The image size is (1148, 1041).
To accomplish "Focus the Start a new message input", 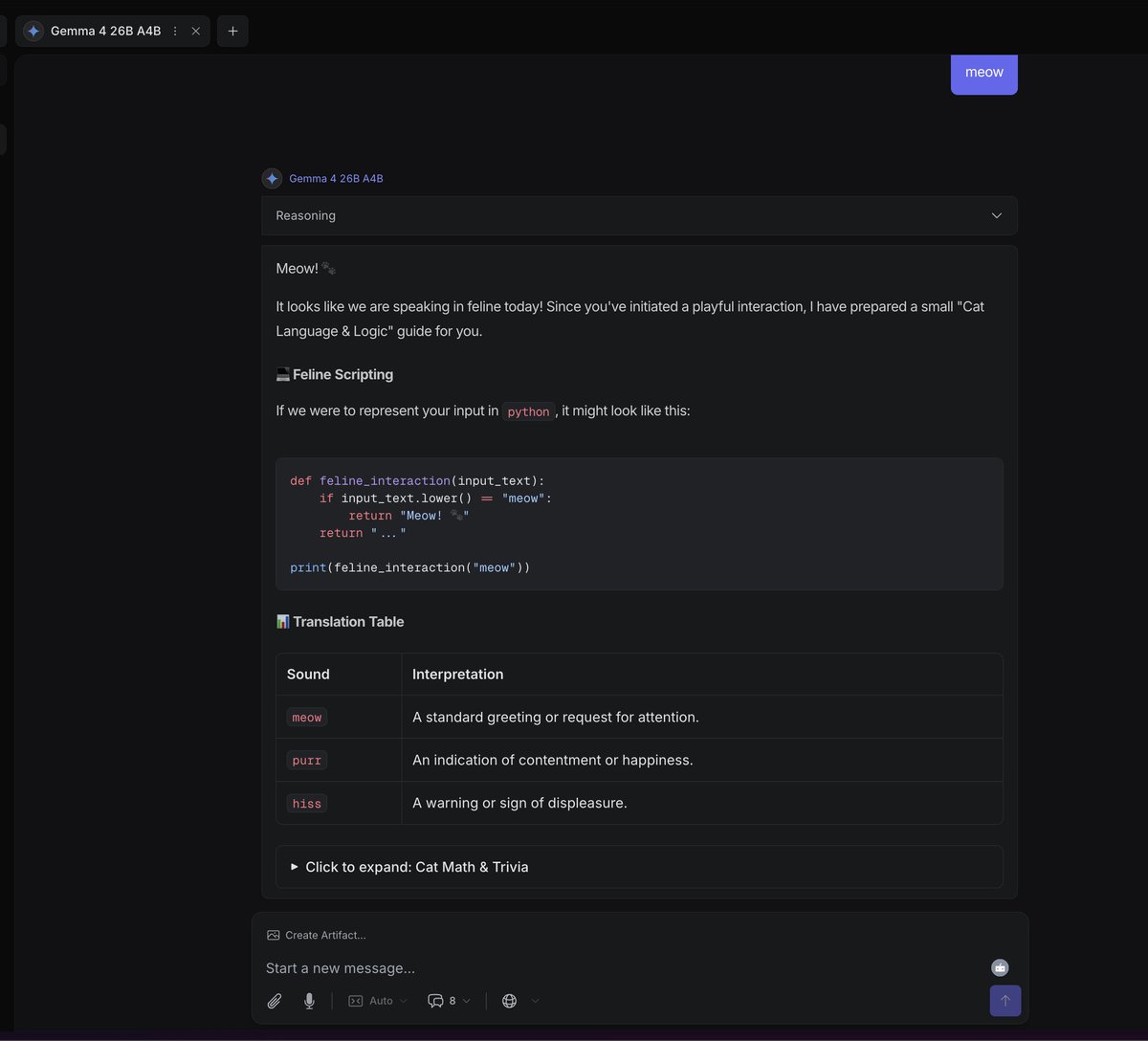I will click(x=622, y=968).
